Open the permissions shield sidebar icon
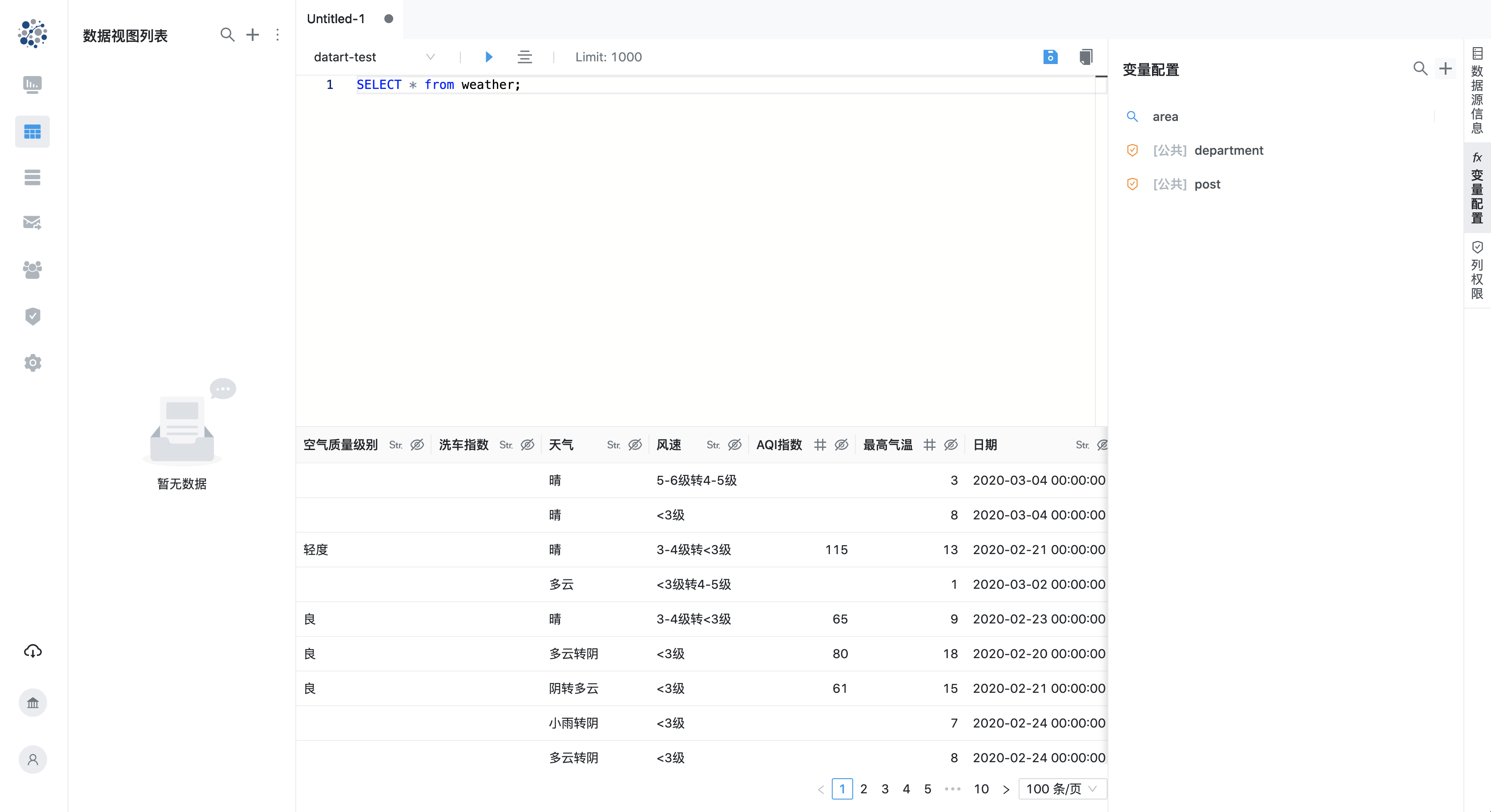The width and height of the screenshot is (1491, 812). [x=32, y=316]
